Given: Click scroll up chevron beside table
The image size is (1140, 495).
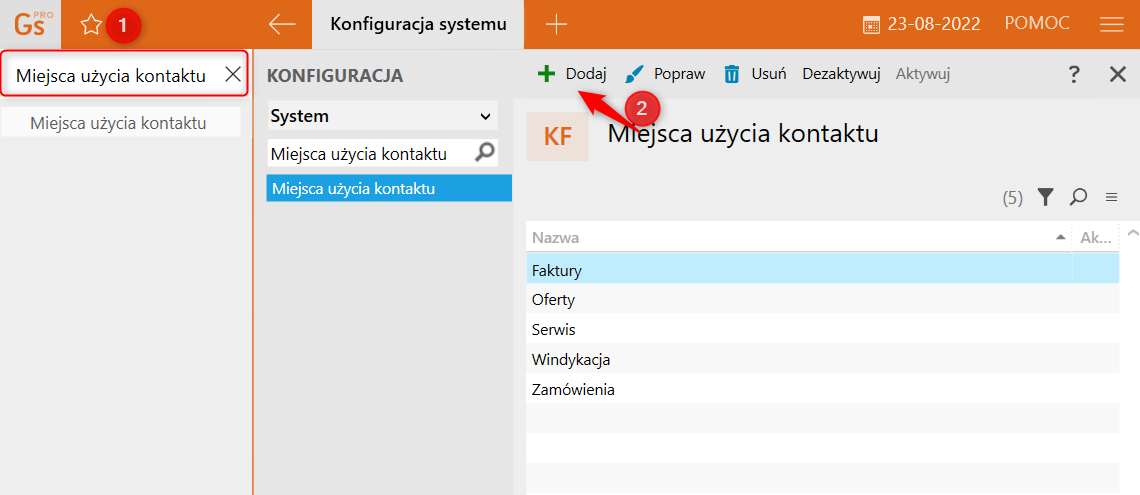Looking at the screenshot, I should point(1131,233).
